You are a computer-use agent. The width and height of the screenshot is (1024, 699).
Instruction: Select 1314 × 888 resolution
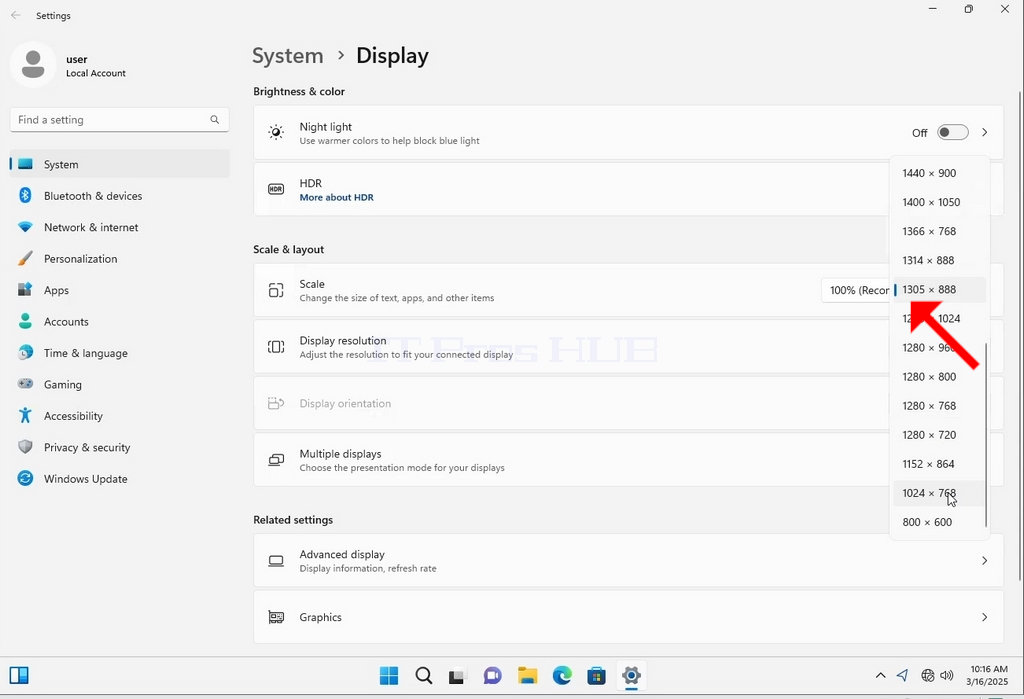(x=938, y=260)
